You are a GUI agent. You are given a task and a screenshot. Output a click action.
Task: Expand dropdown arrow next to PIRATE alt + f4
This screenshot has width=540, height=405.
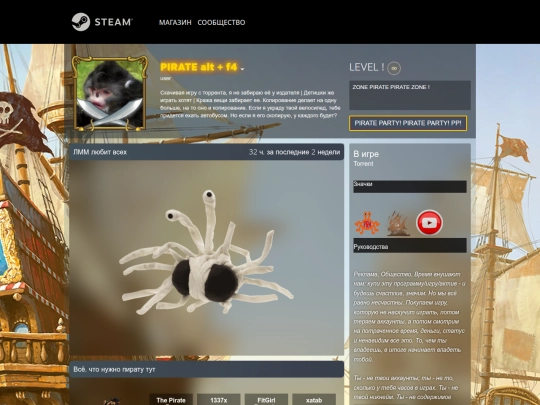(x=242, y=69)
